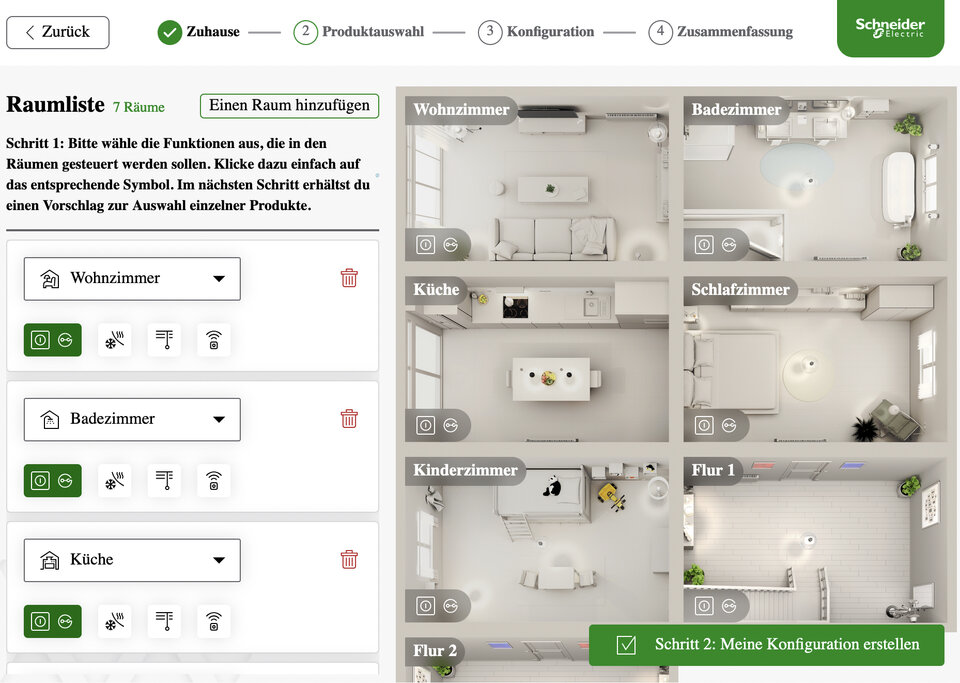Toggle switch and socket function for Wohnzimmer
The width and height of the screenshot is (960, 683).
click(x=53, y=340)
